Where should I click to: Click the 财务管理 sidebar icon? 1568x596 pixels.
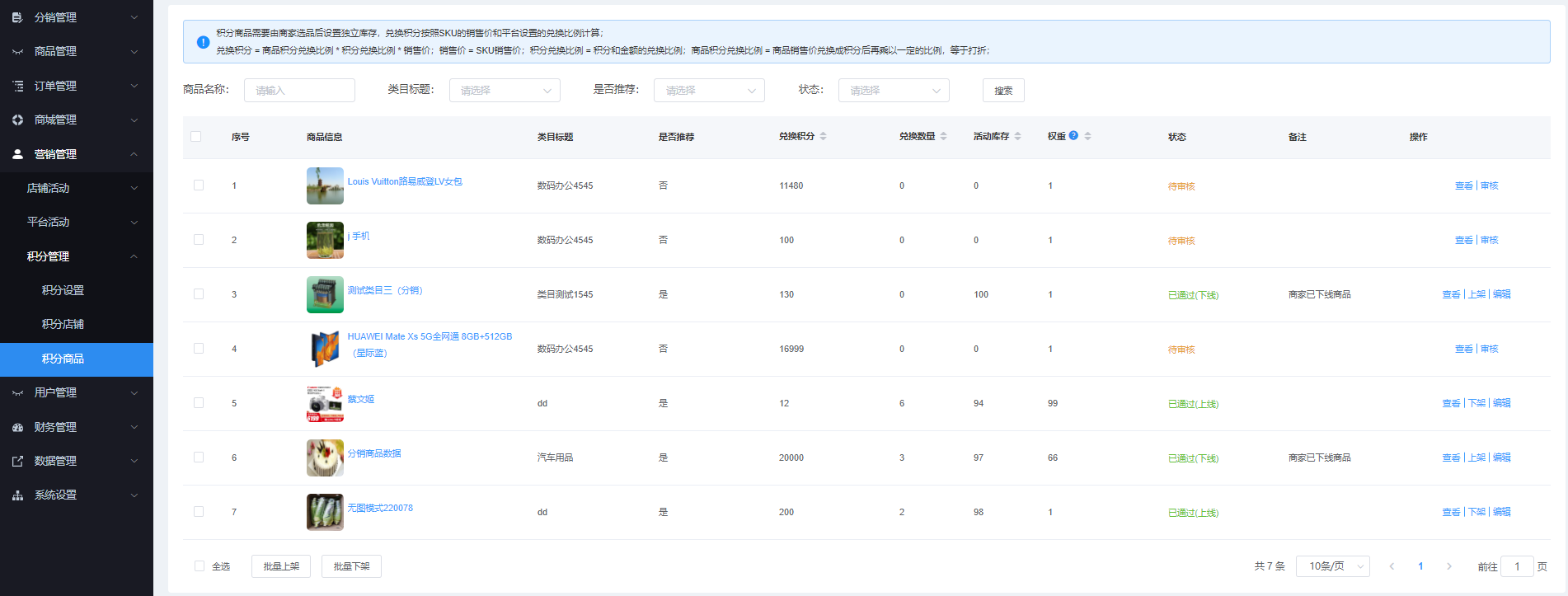pos(17,427)
